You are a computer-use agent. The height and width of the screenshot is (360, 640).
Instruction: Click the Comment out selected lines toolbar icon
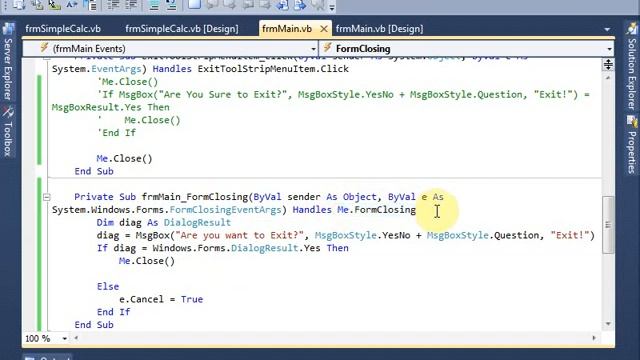pyautogui.click(x=154, y=5)
